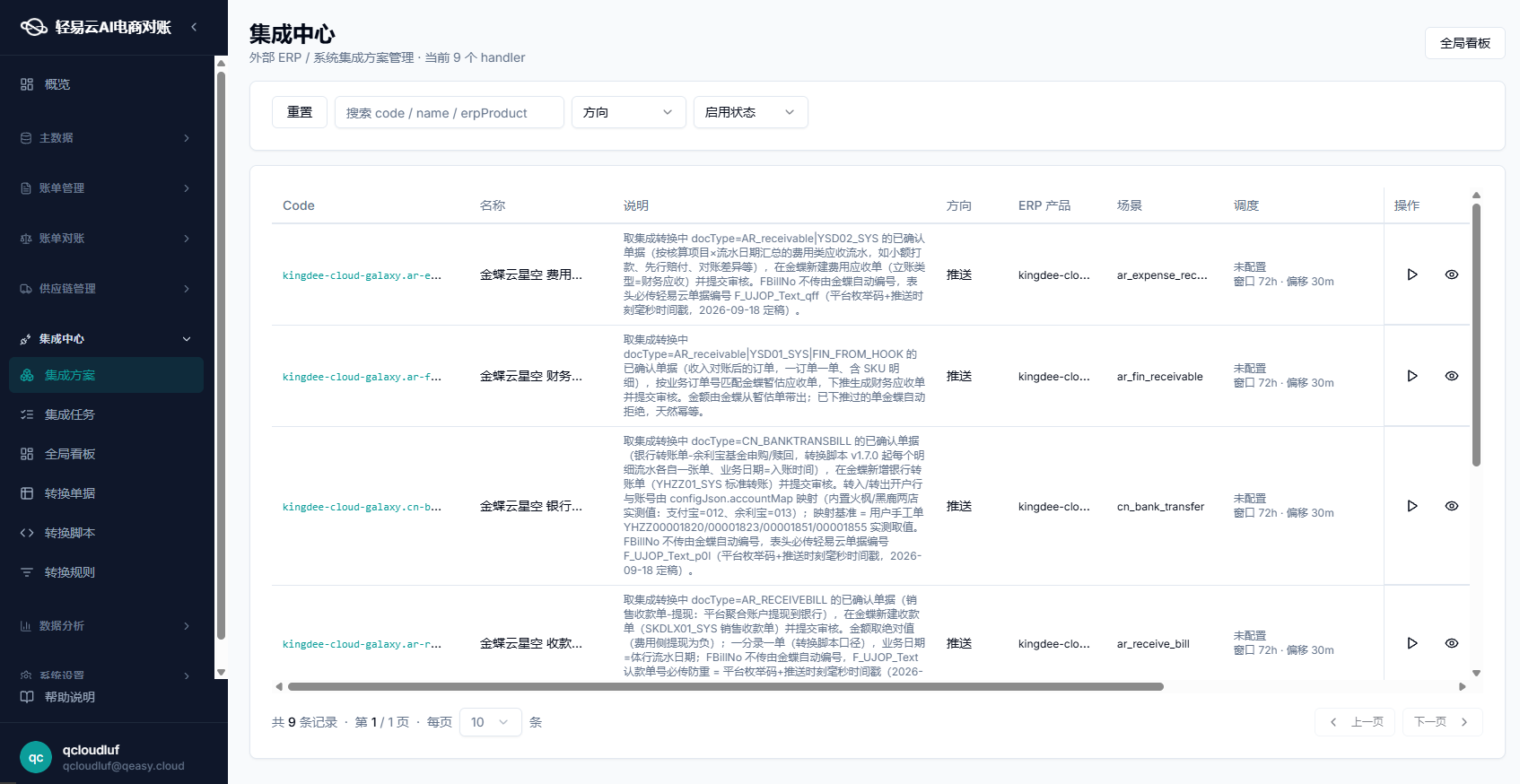The width and height of the screenshot is (1520, 784).
Task: Expand the 数据分析 menu group
Action: 106,626
